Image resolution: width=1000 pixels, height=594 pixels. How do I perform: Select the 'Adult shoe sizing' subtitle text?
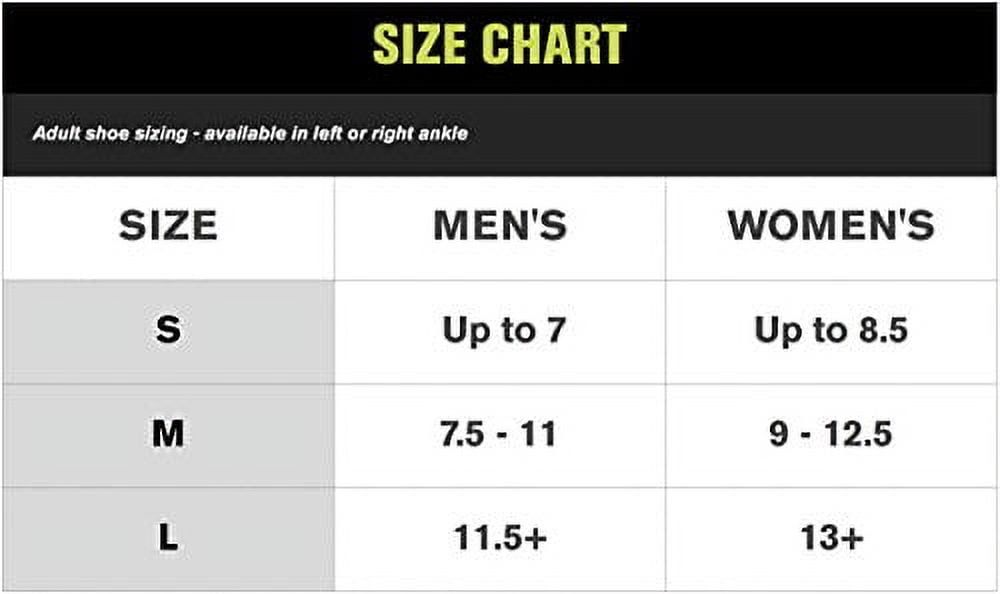point(110,134)
